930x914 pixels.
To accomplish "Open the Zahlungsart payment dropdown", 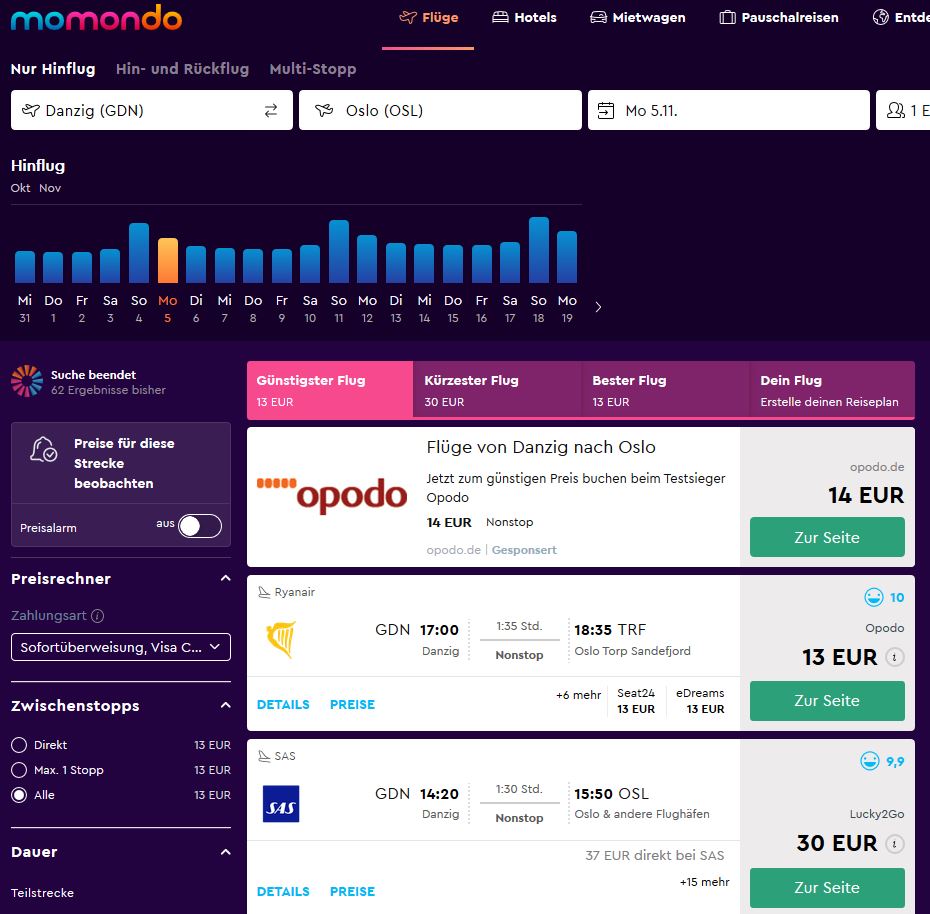I will (x=121, y=647).
